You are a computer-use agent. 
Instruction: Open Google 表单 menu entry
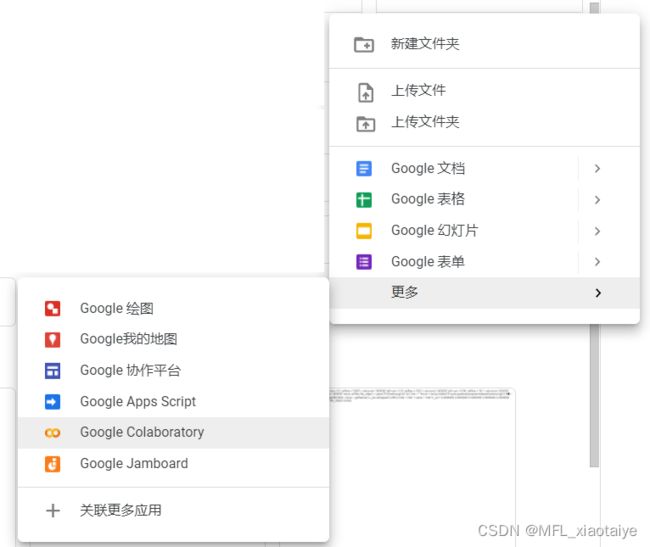click(485, 262)
